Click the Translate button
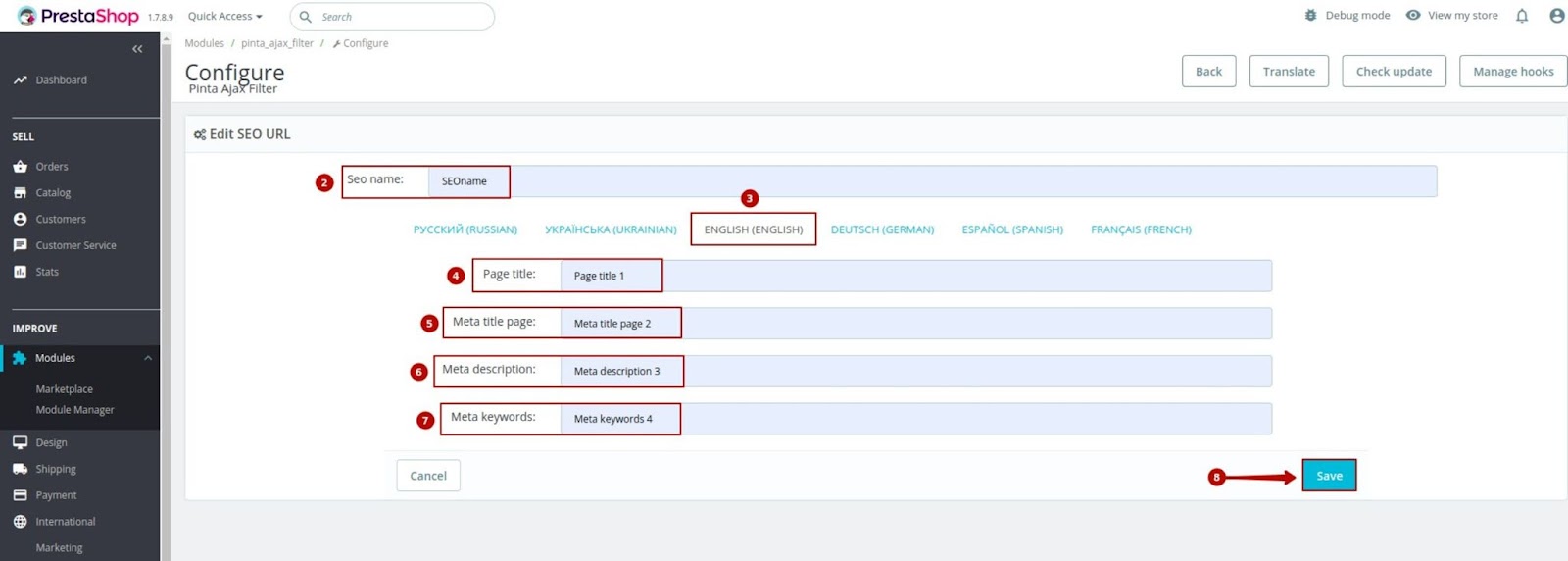 [1289, 72]
